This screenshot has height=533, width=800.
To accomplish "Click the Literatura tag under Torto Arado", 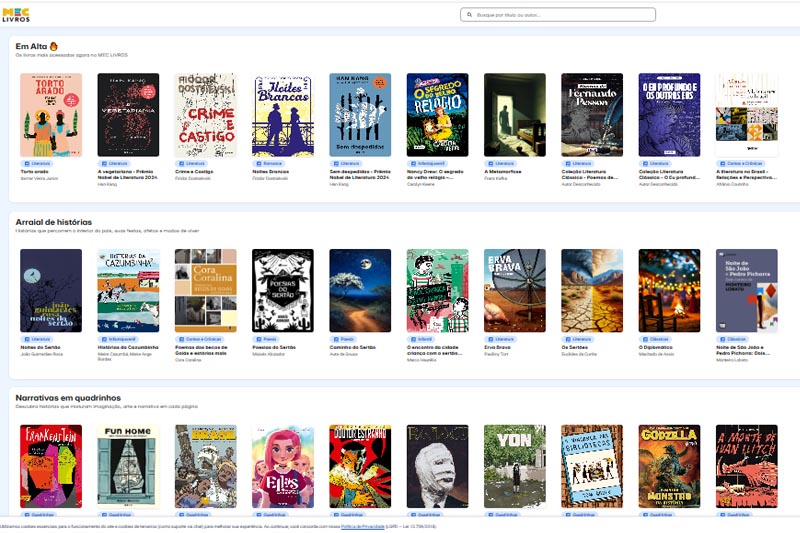I will click(x=37, y=164).
